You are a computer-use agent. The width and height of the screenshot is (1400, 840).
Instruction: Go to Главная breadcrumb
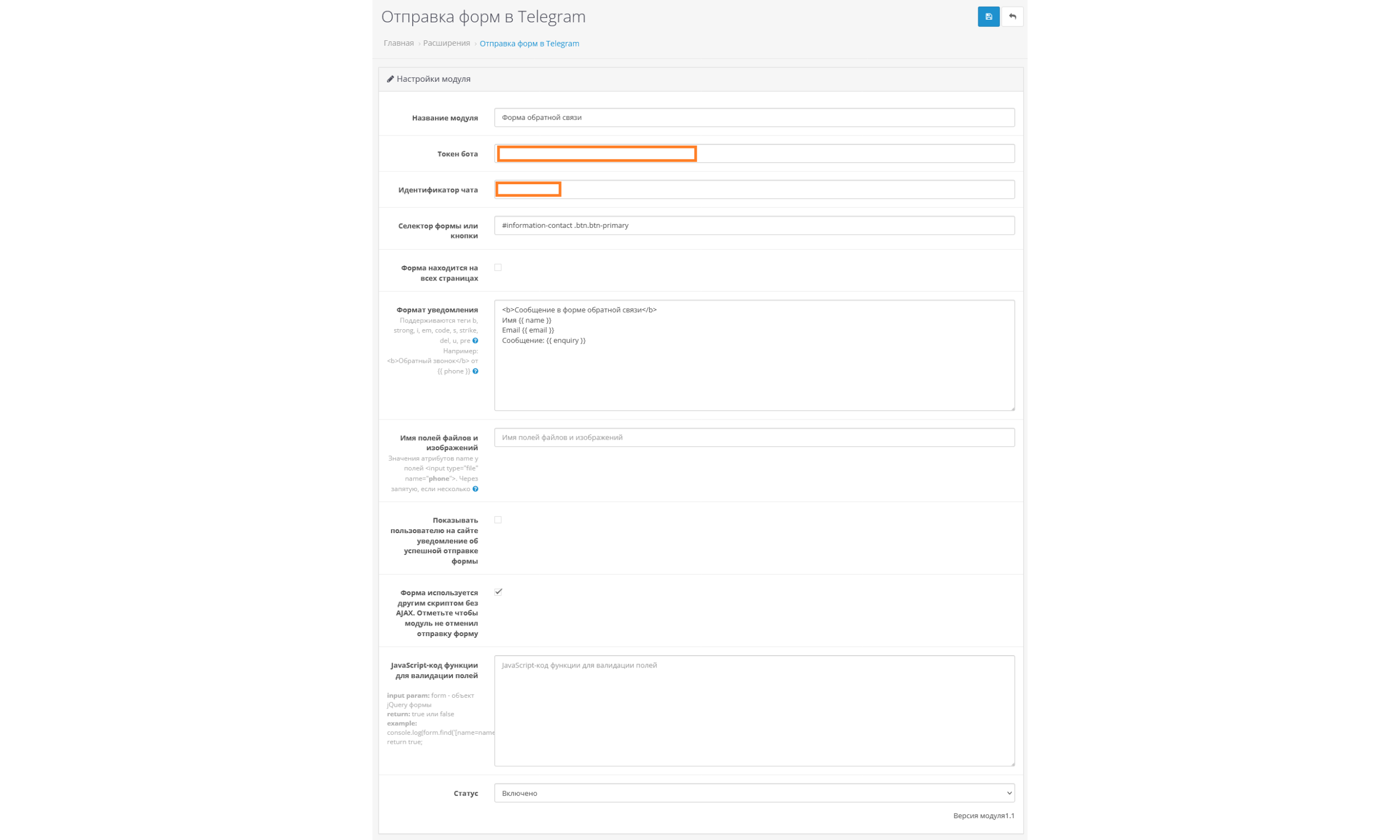pos(398,44)
